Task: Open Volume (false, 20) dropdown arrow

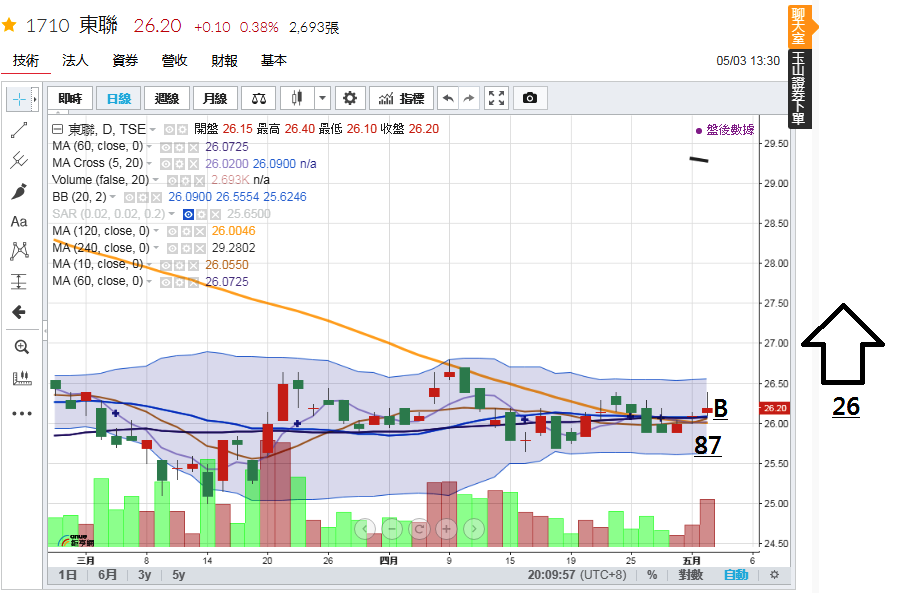Action: pyautogui.click(x=156, y=180)
